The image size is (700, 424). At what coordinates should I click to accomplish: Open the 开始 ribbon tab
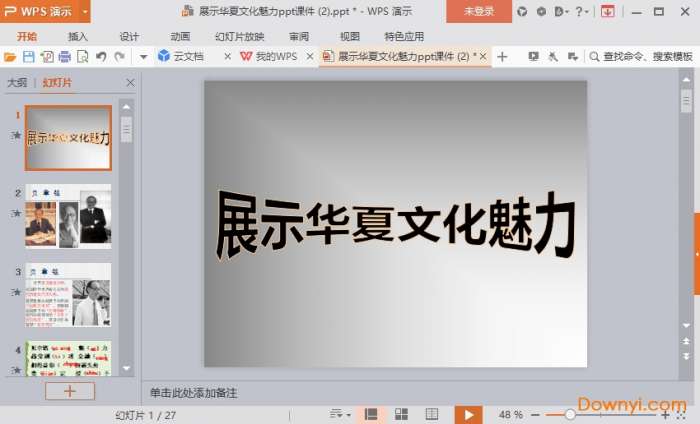(27, 37)
